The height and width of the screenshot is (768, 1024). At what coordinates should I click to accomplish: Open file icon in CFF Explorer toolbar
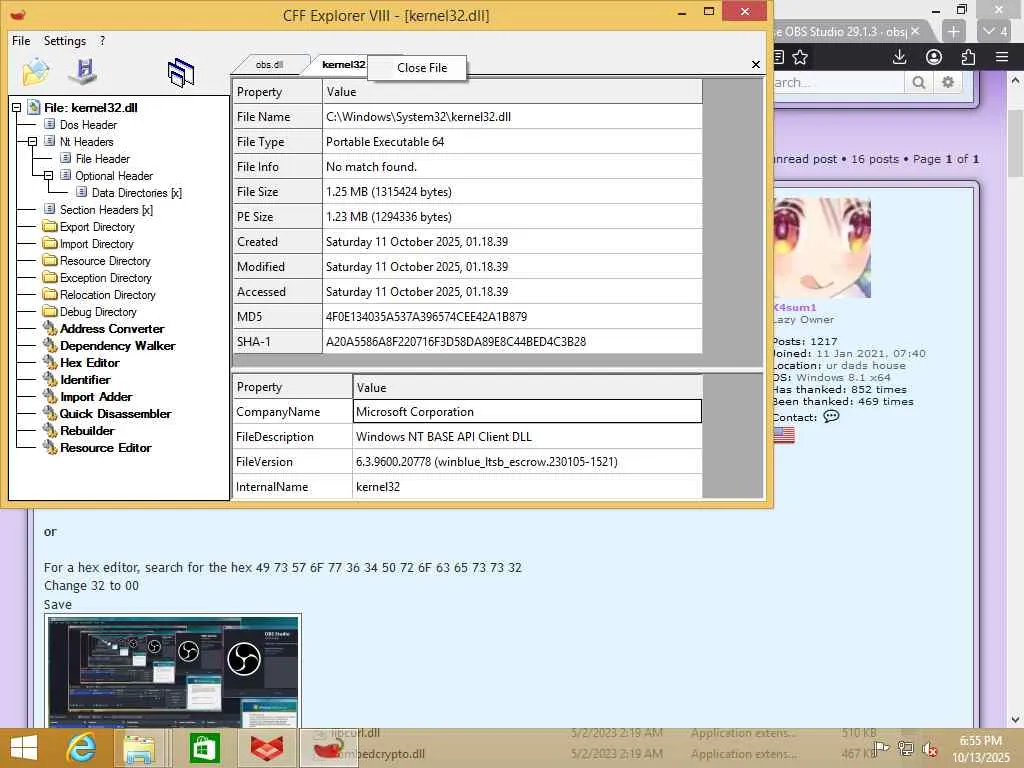tap(36, 71)
